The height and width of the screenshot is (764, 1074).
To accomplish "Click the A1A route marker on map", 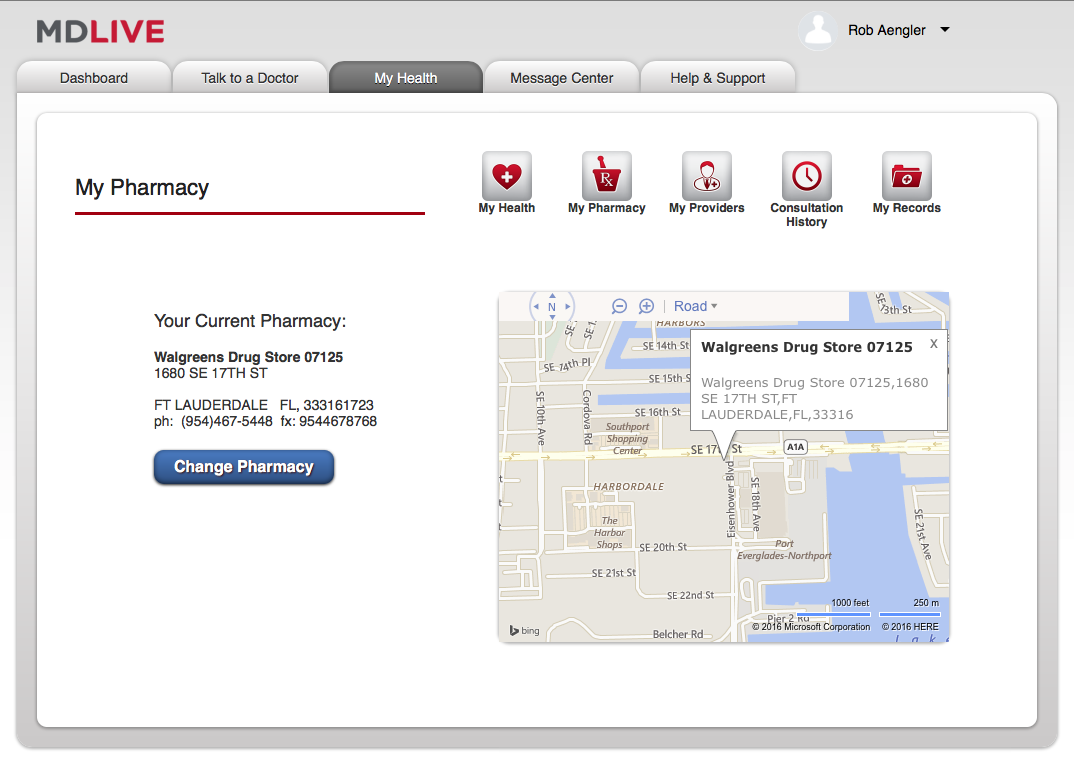I will click(x=795, y=447).
